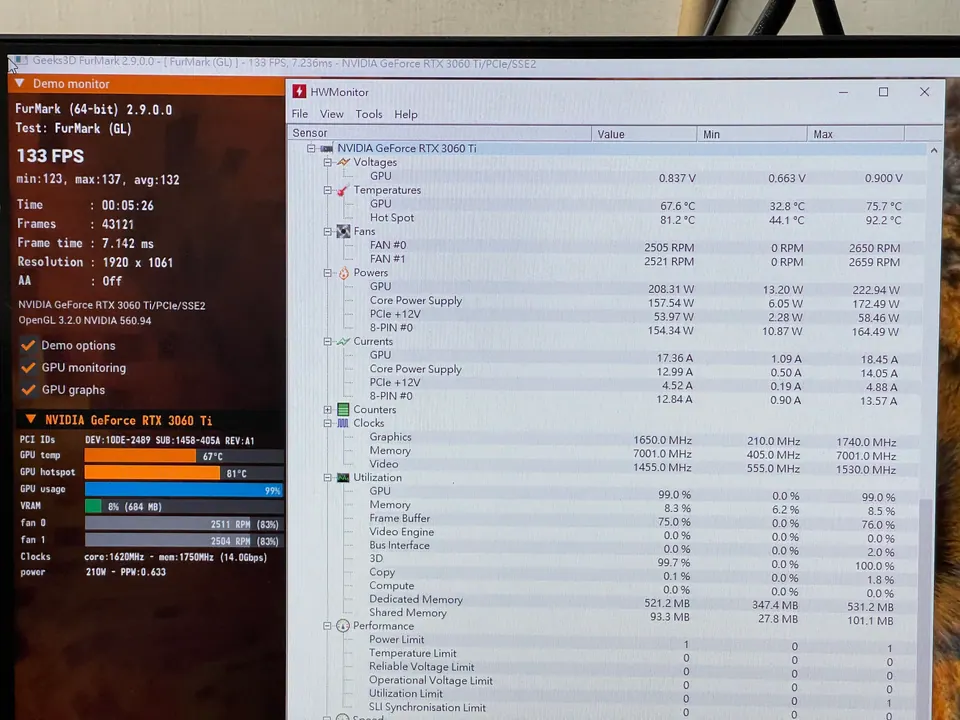Click the Fans category icon
This screenshot has height=720, width=960.
click(343, 231)
